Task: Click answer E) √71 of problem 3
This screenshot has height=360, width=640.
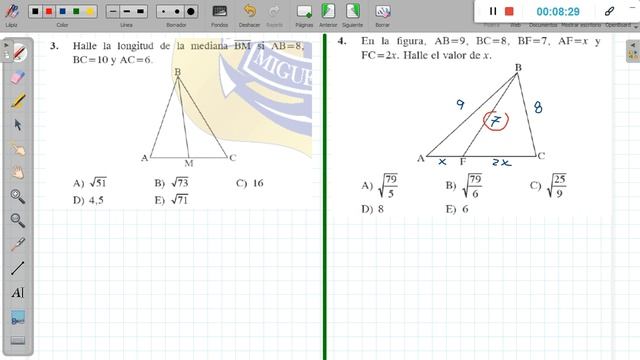Action: [171, 200]
